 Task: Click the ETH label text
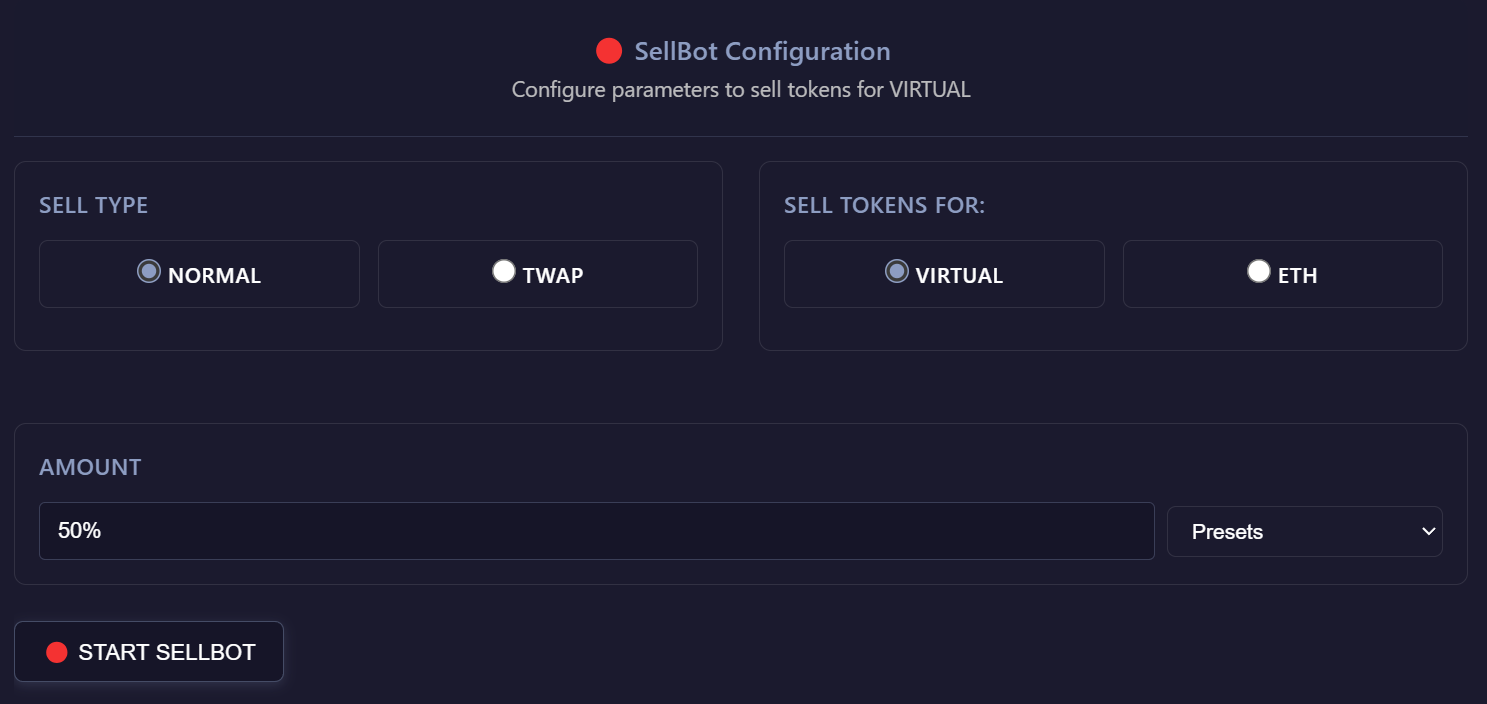click(1297, 276)
